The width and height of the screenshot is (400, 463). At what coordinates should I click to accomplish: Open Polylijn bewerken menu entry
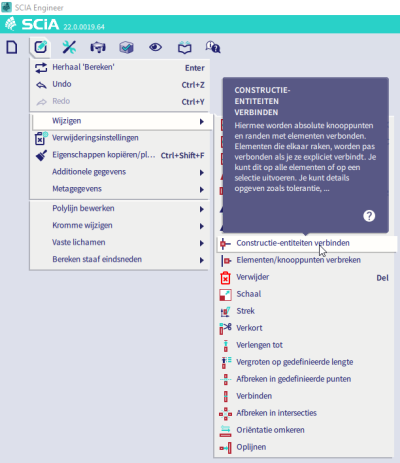pos(120,209)
